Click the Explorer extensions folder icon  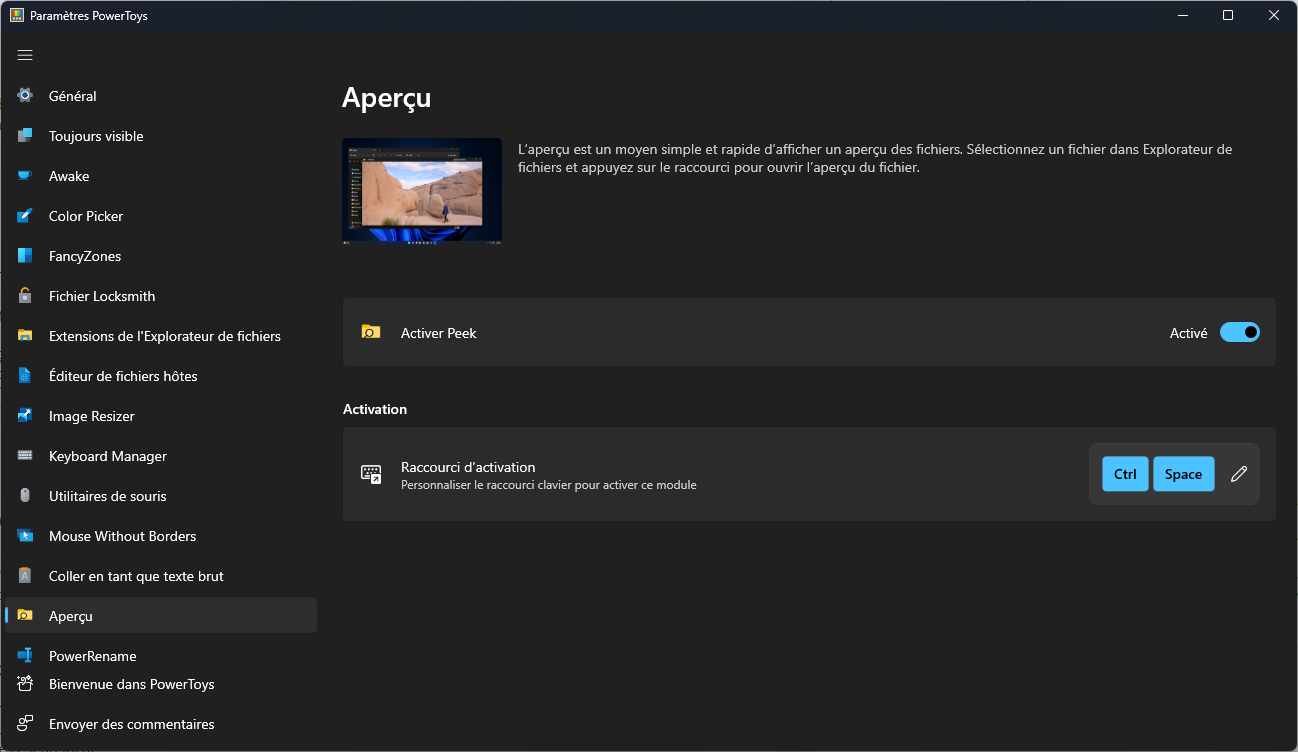click(25, 336)
